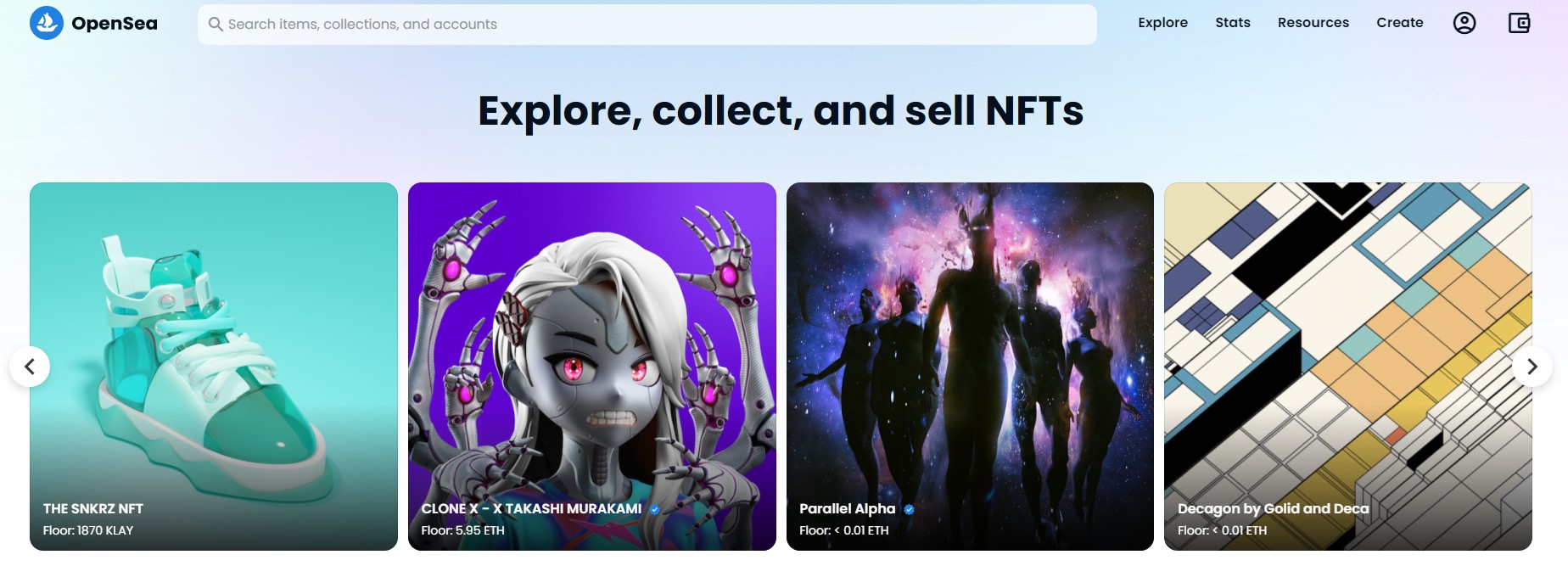The width and height of the screenshot is (1568, 577).
Task: Open the Parallel Alpha collection card
Action: [970, 339]
